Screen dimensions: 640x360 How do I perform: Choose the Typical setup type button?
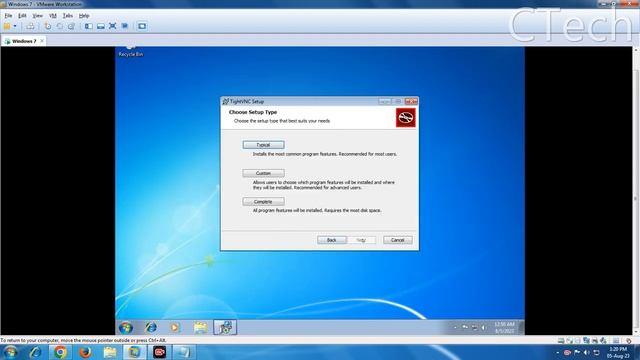point(263,145)
